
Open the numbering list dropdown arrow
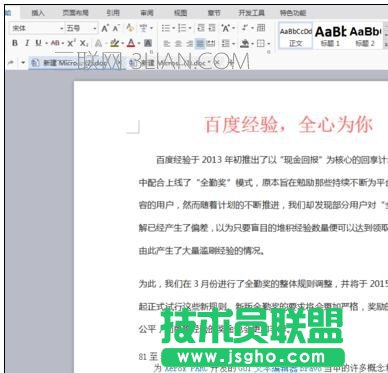[x=189, y=28]
